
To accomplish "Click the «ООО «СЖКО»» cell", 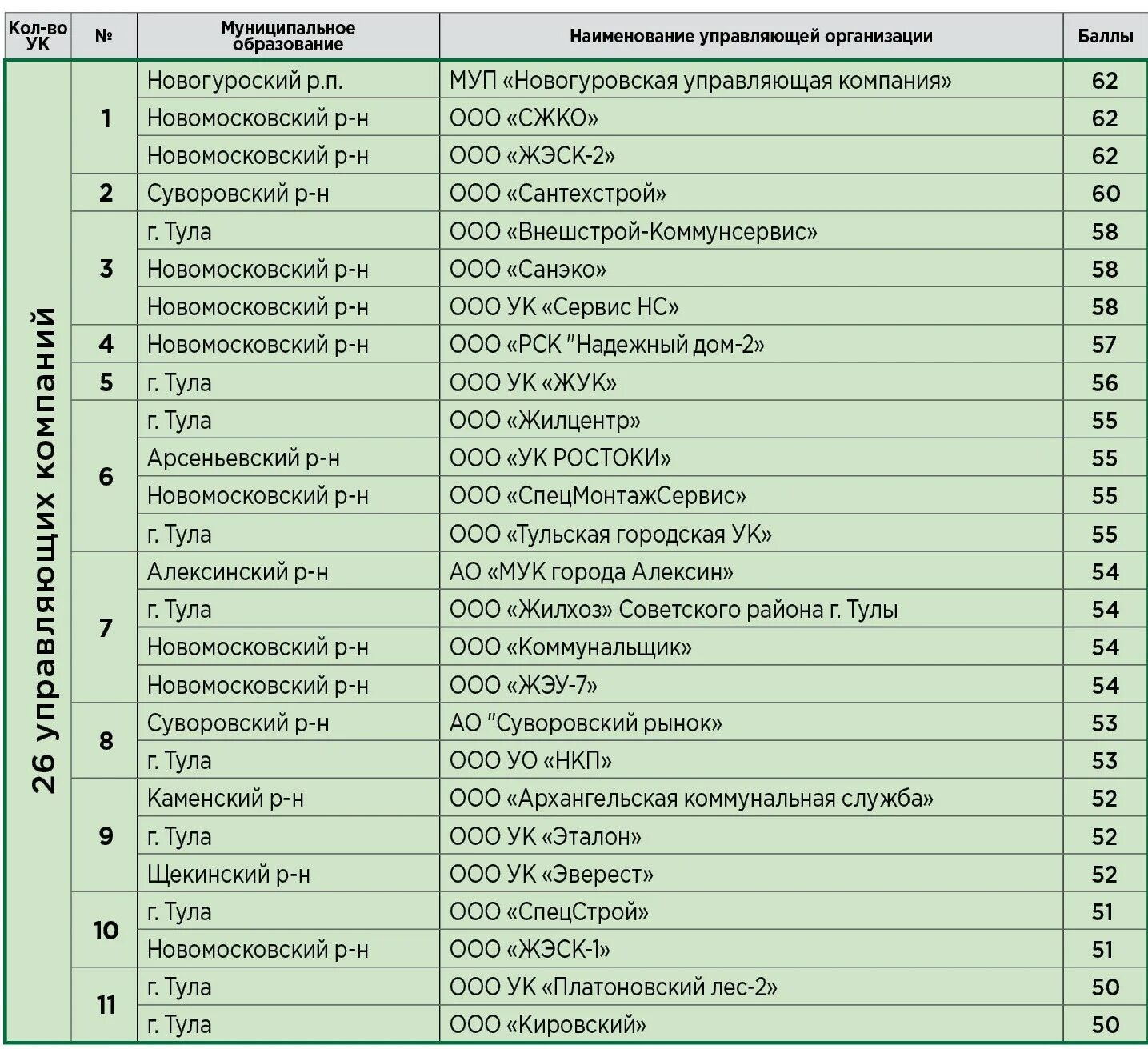I will tap(751, 118).
